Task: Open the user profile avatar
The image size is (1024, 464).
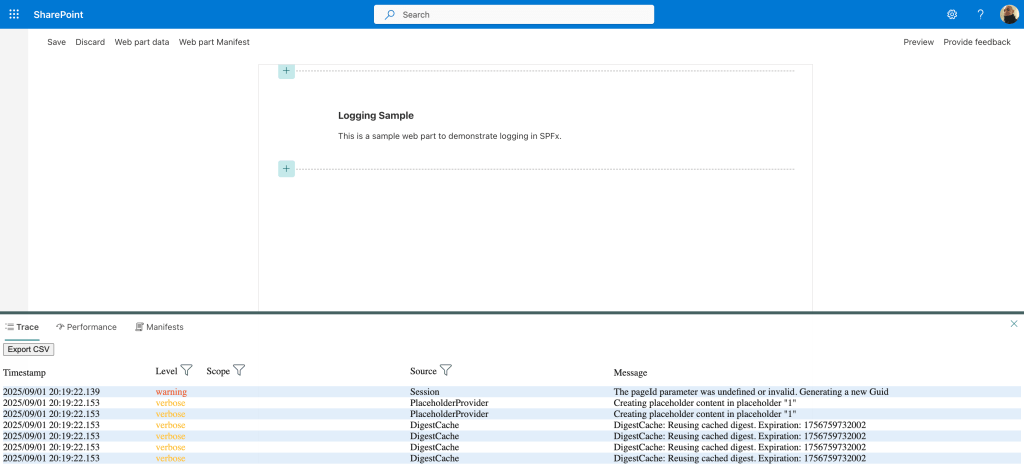Action: 1009,14
